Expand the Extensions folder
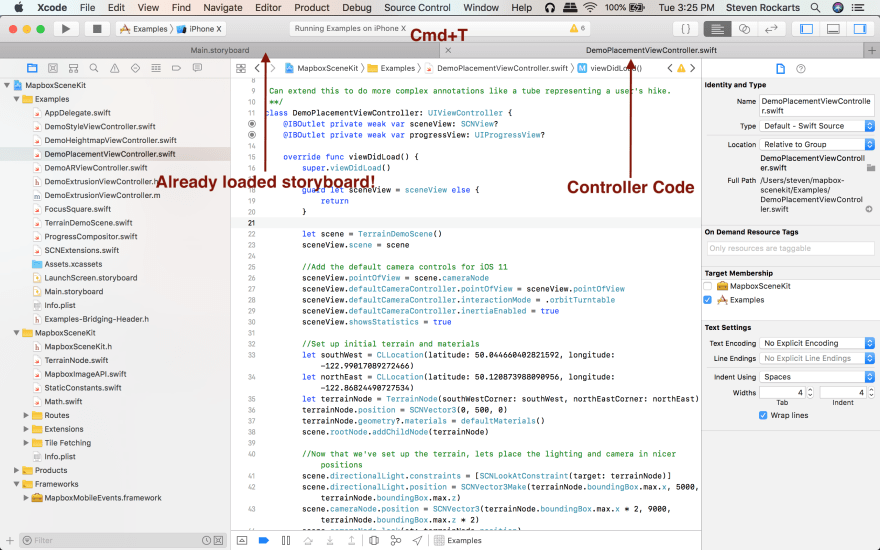 click(x=26, y=429)
